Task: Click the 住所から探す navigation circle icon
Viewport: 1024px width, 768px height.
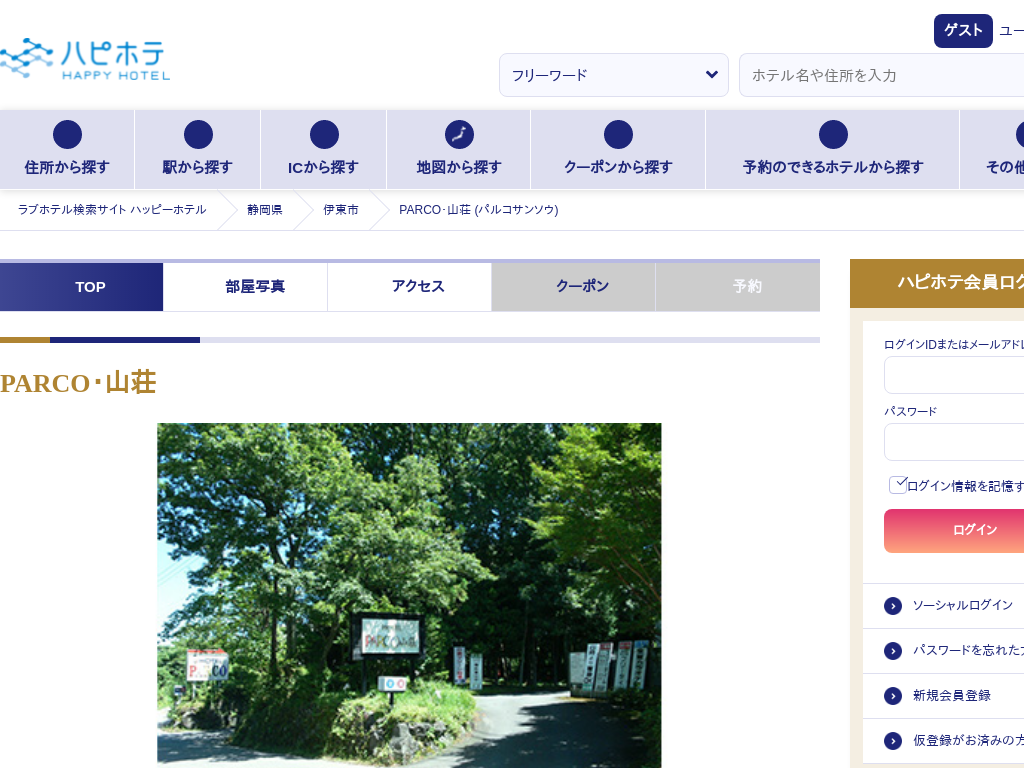Action: [x=67, y=135]
